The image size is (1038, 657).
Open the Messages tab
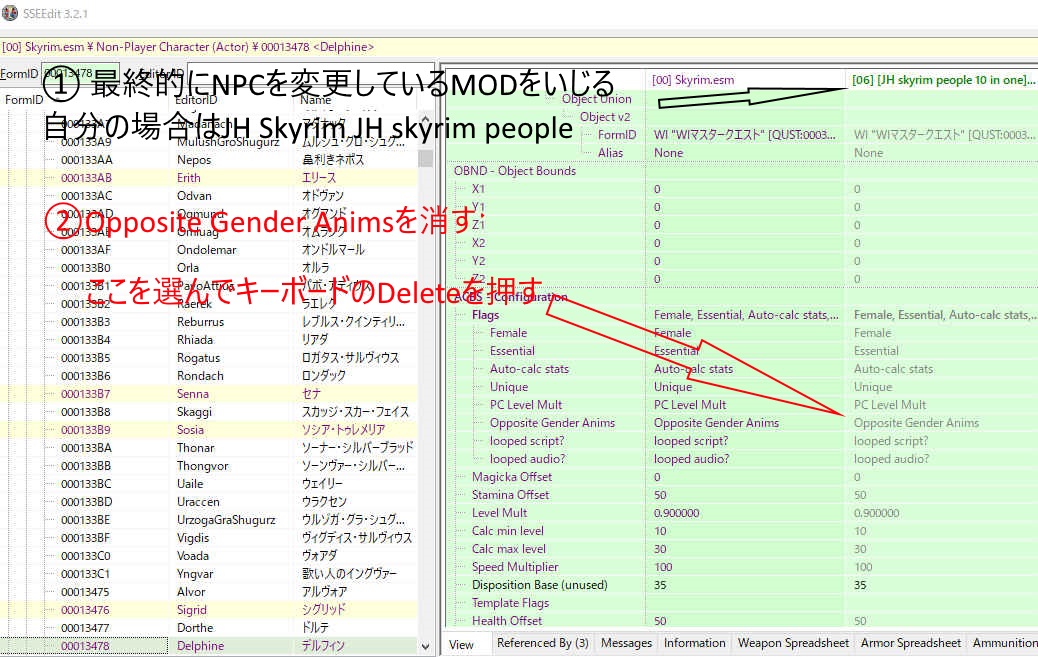click(x=626, y=643)
